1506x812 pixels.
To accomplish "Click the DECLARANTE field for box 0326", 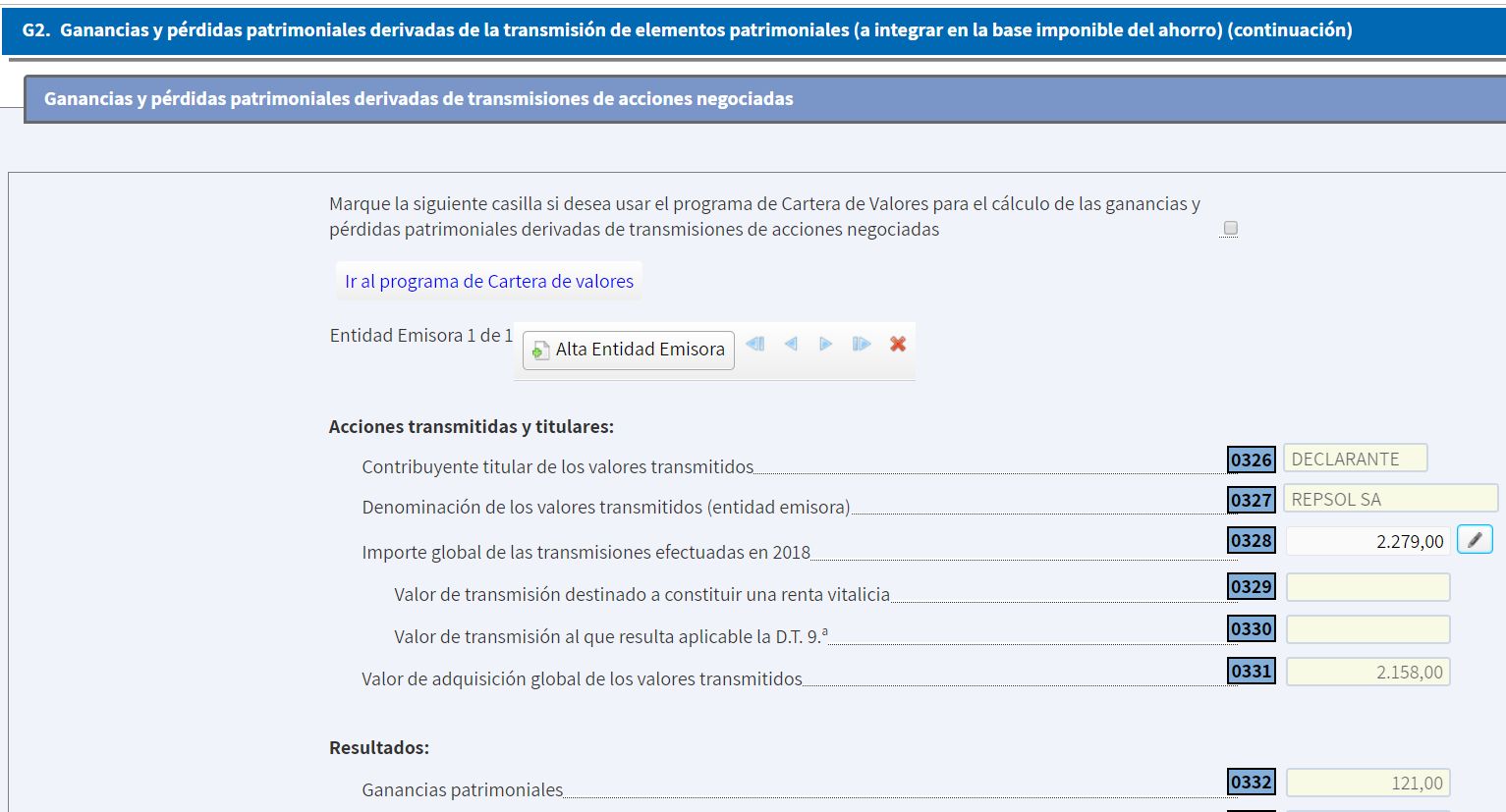I will [1355, 459].
